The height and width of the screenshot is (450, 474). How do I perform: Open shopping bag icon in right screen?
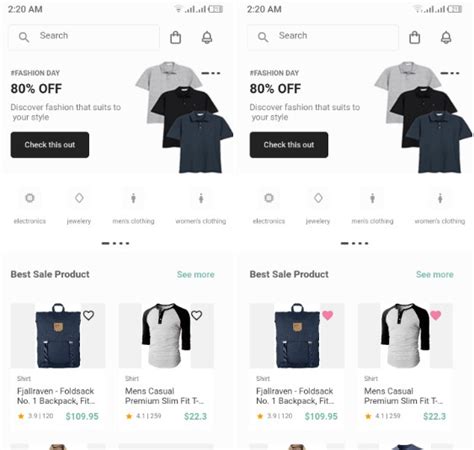click(x=414, y=37)
